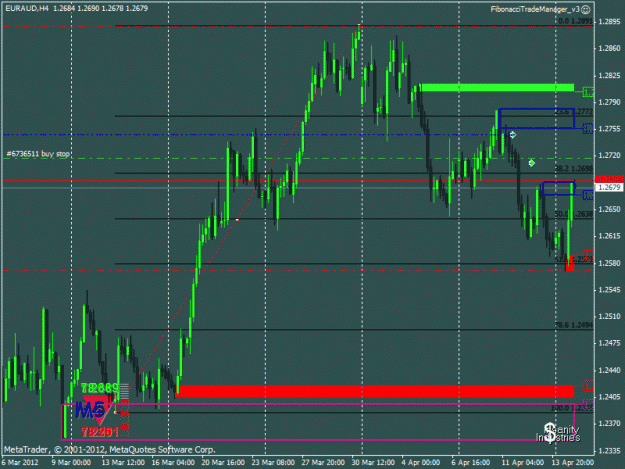Select the 38.2 1.2698 Fibonacci label

(574, 169)
